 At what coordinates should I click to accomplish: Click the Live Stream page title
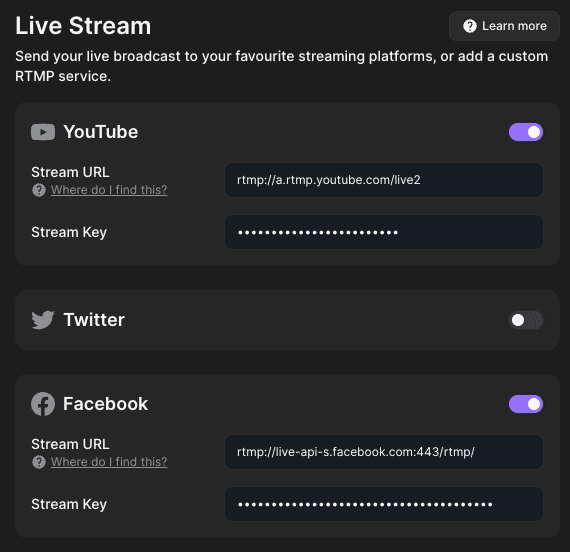click(83, 26)
